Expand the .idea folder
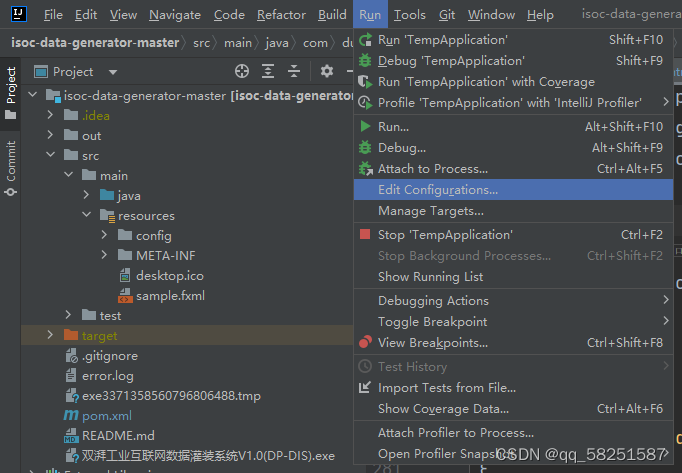 tap(50, 115)
